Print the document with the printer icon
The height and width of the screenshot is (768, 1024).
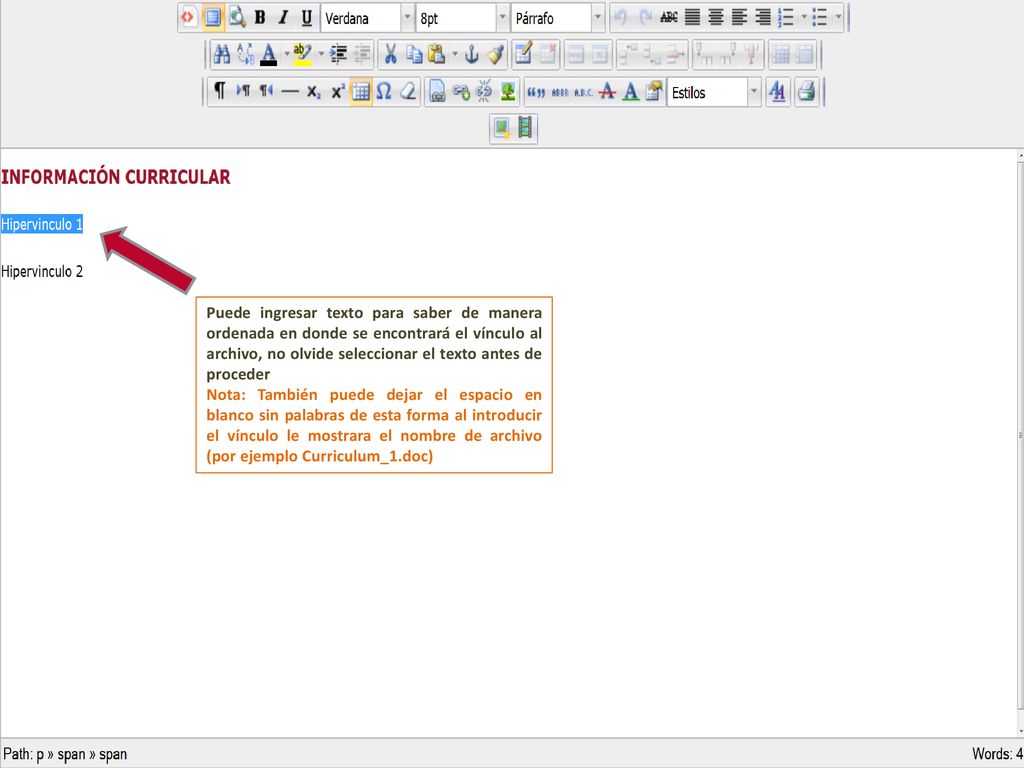[807, 91]
